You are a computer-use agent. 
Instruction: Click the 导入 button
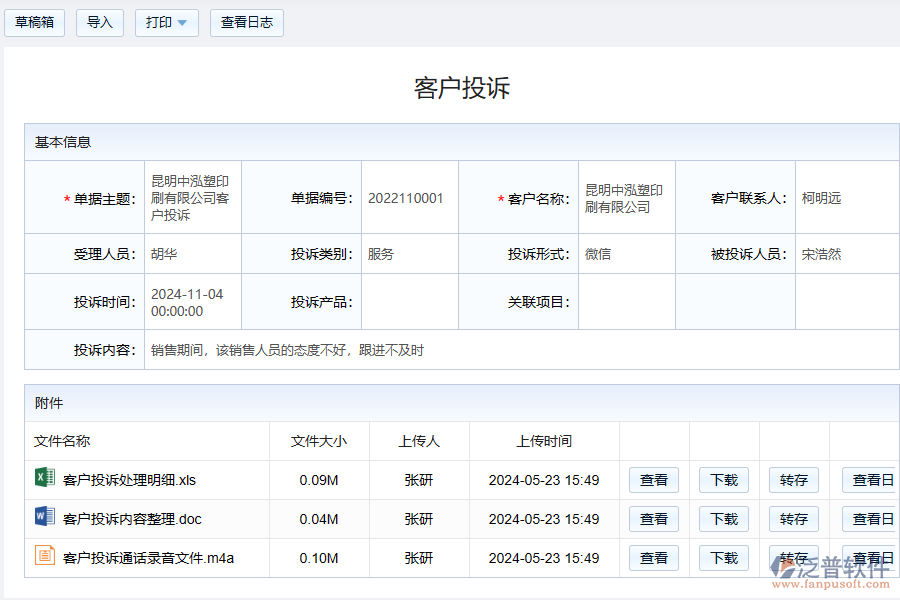coord(99,23)
